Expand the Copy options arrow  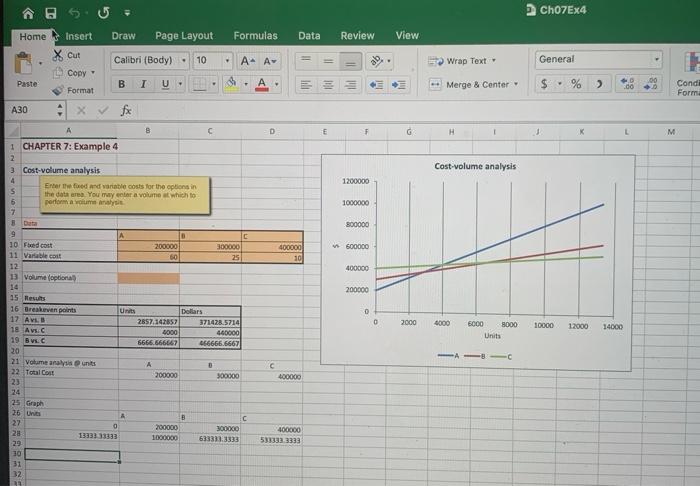point(93,72)
